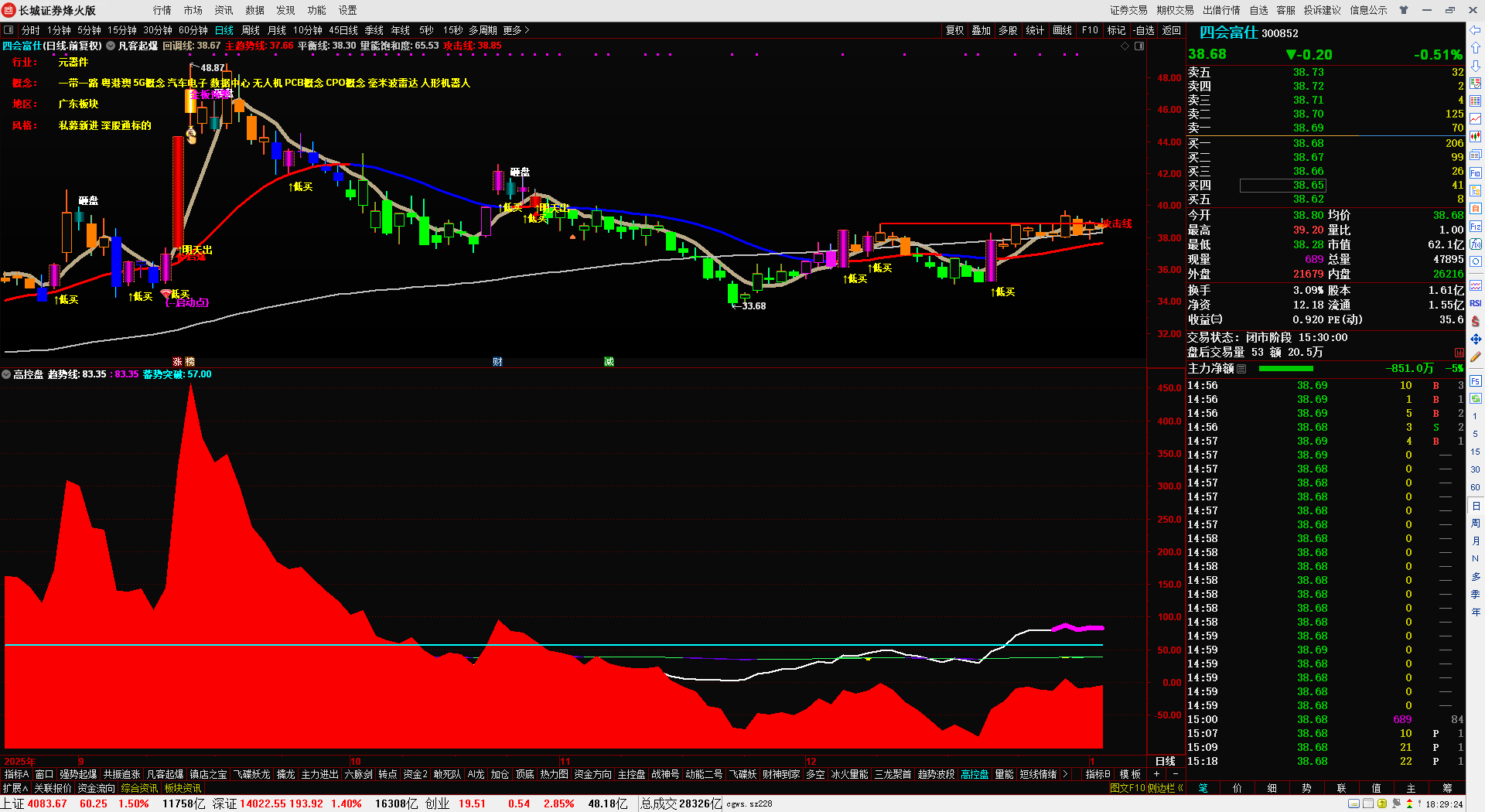Toggle the list icon beside 主力净额
Image resolution: width=1485 pixels, height=812 pixels.
click(1241, 369)
